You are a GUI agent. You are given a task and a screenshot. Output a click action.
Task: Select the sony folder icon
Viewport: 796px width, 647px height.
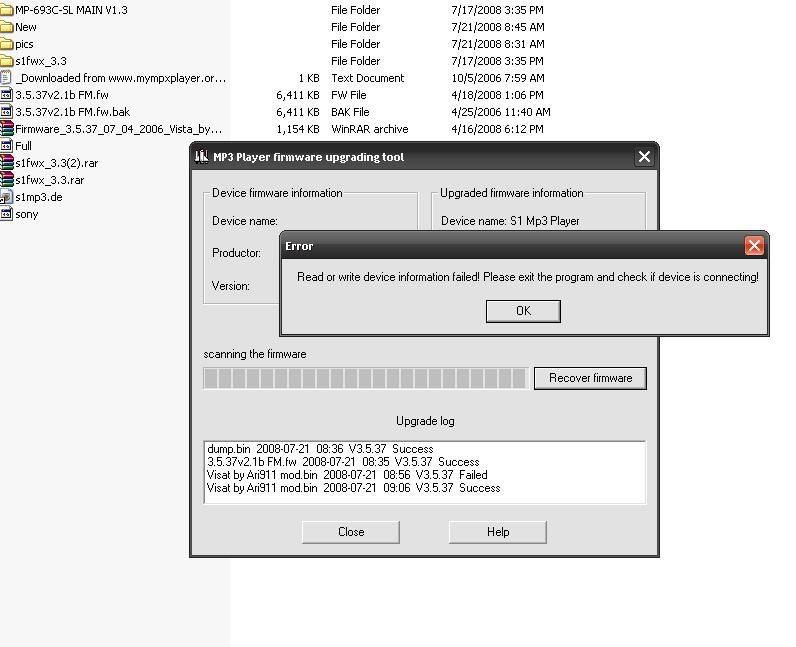(7, 214)
